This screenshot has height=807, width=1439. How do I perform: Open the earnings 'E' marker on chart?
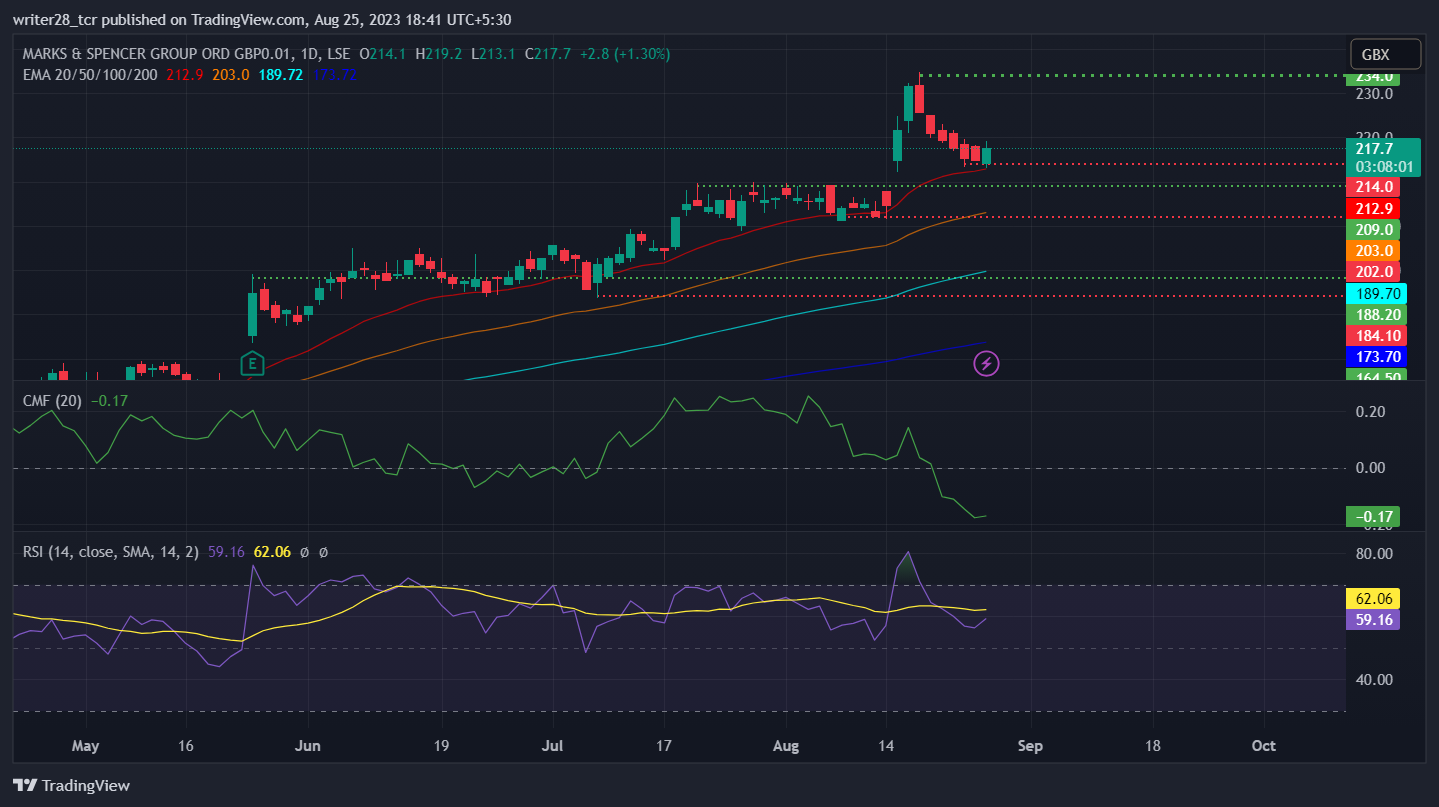click(x=252, y=364)
